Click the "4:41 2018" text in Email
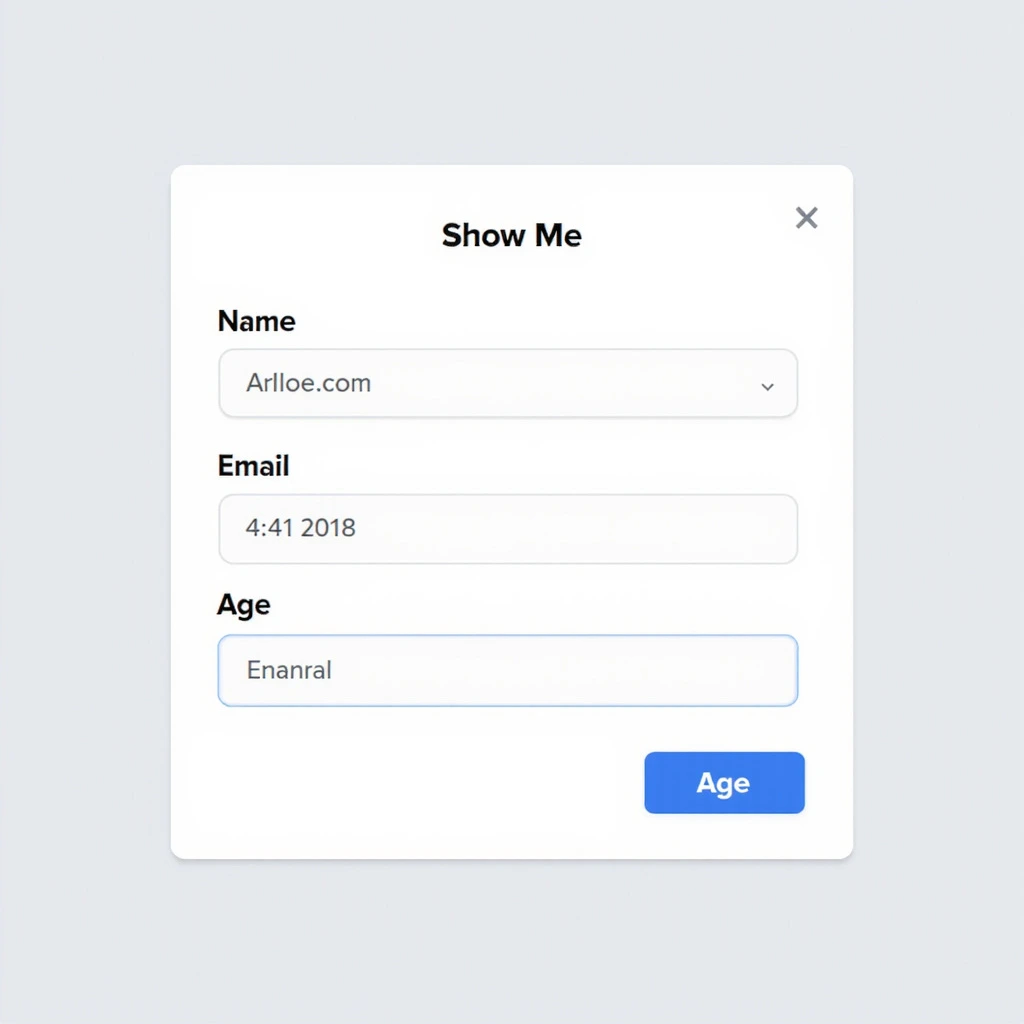Viewport: 1024px width, 1024px height. point(300,528)
